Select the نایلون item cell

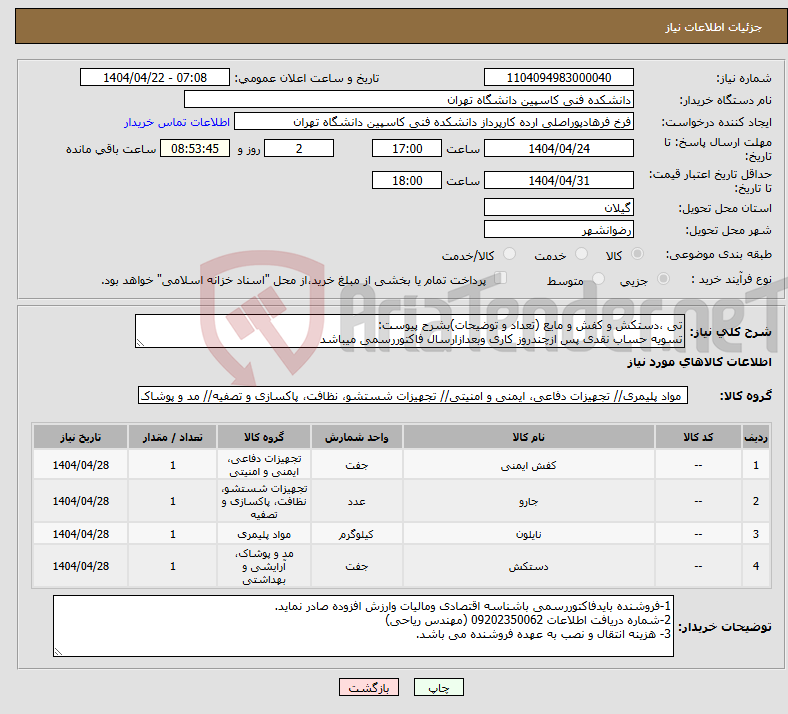pos(529,534)
